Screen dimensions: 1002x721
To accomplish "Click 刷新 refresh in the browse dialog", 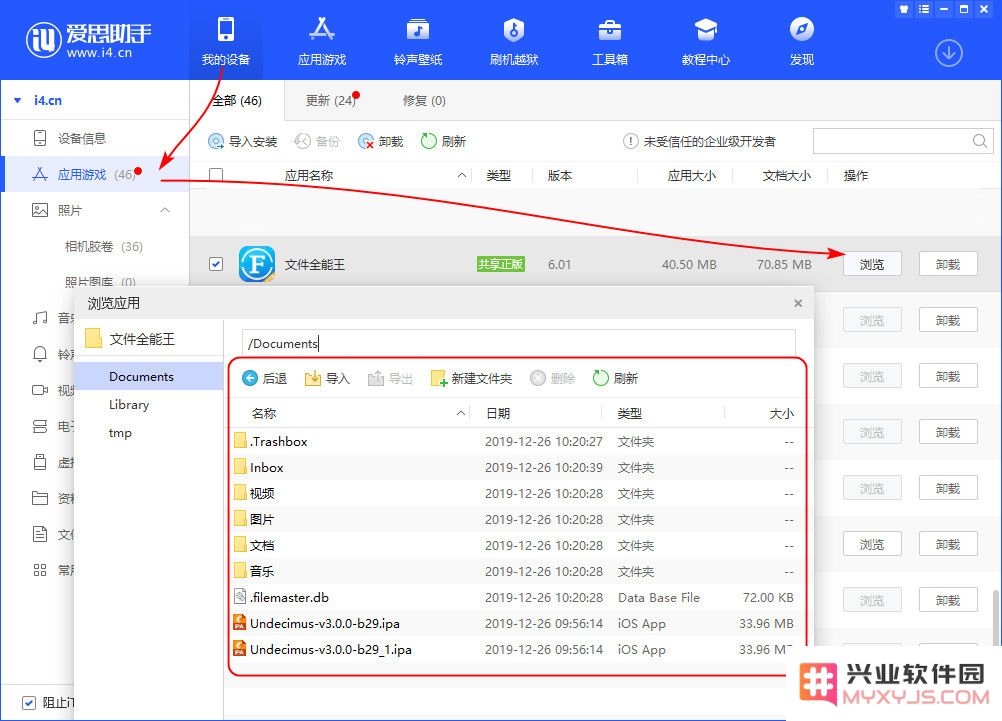I will point(615,378).
